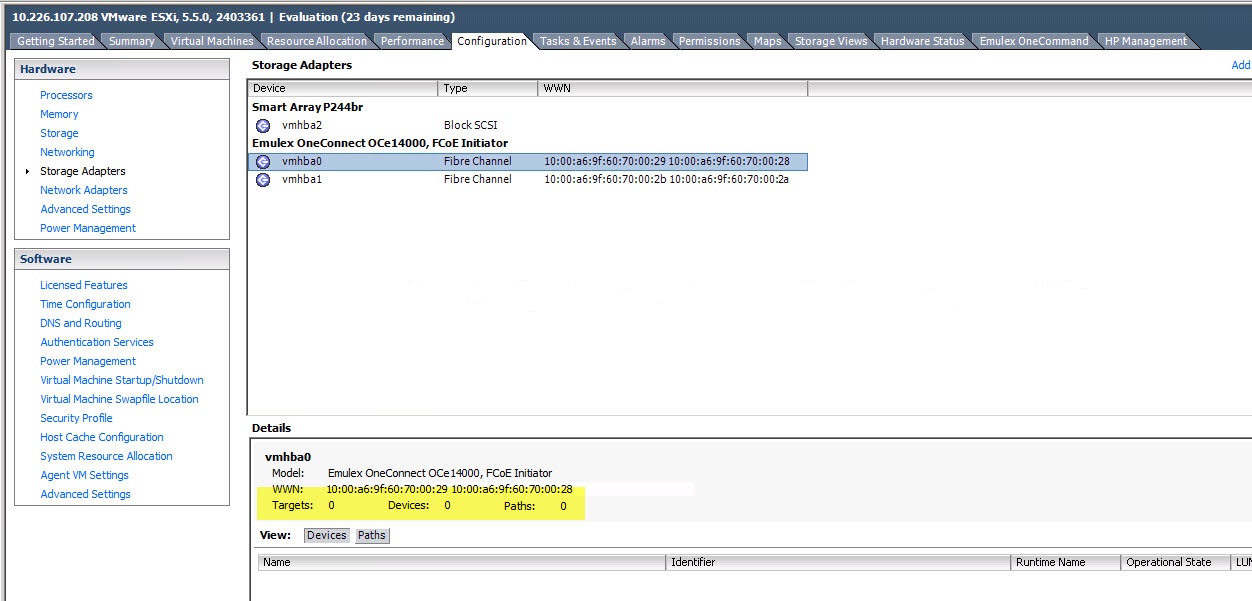Image resolution: width=1252 pixels, height=601 pixels.
Task: Toggle the Devices view button
Action: coord(326,535)
